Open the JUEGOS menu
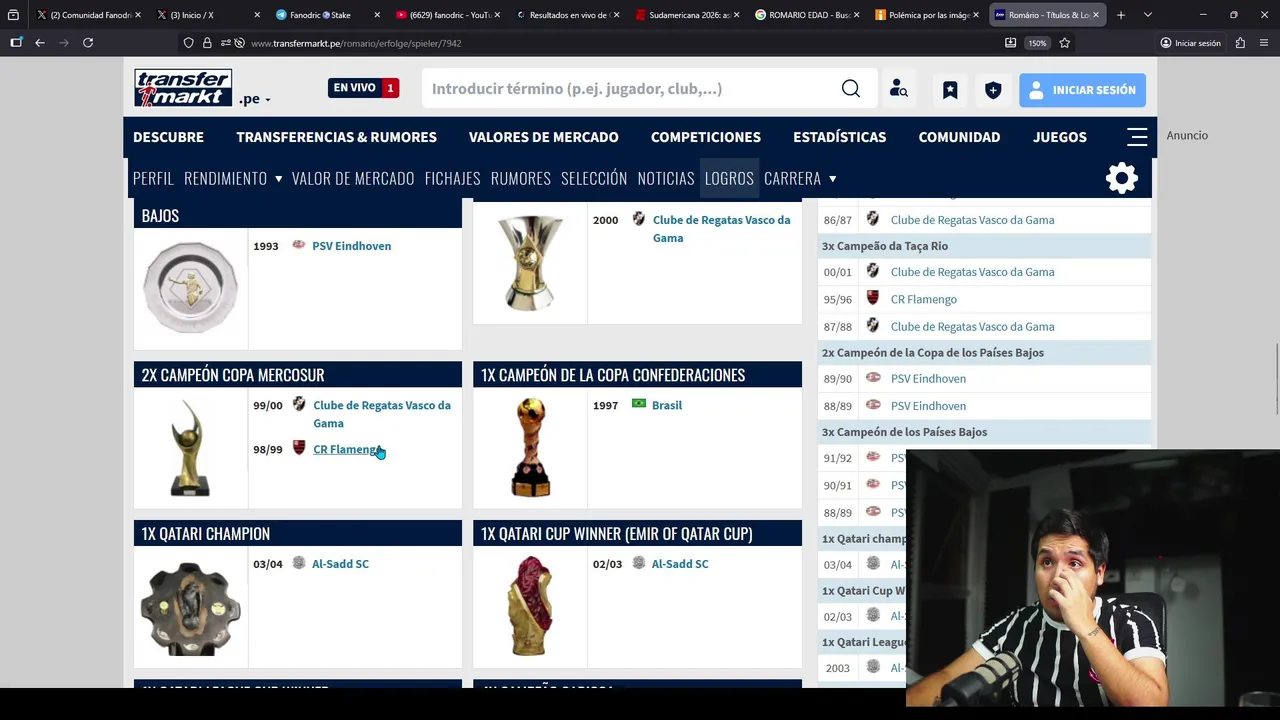The width and height of the screenshot is (1280, 720). pyautogui.click(x=1060, y=137)
